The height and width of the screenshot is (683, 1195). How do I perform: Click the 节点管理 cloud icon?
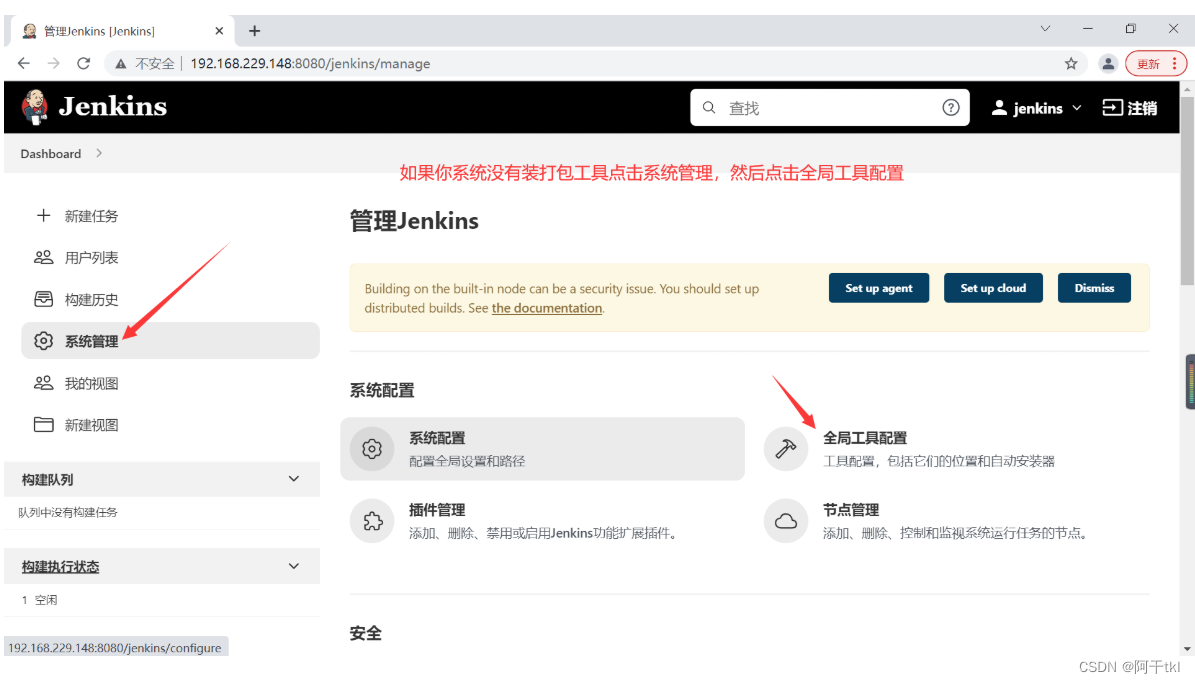786,521
